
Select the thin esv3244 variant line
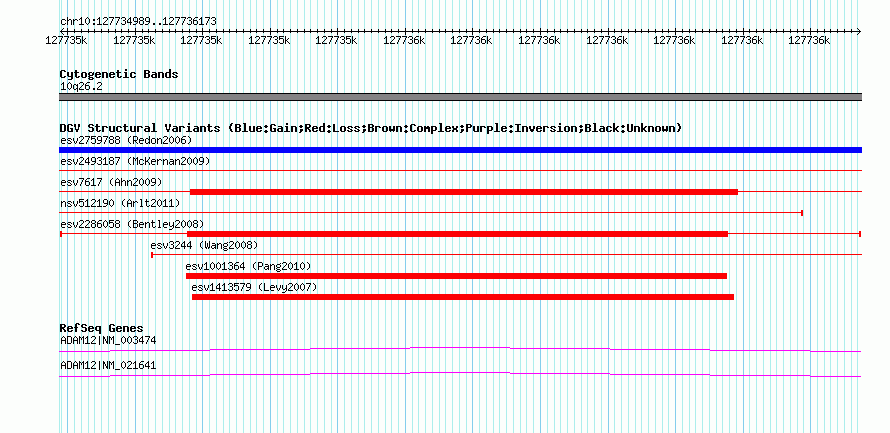(506, 255)
